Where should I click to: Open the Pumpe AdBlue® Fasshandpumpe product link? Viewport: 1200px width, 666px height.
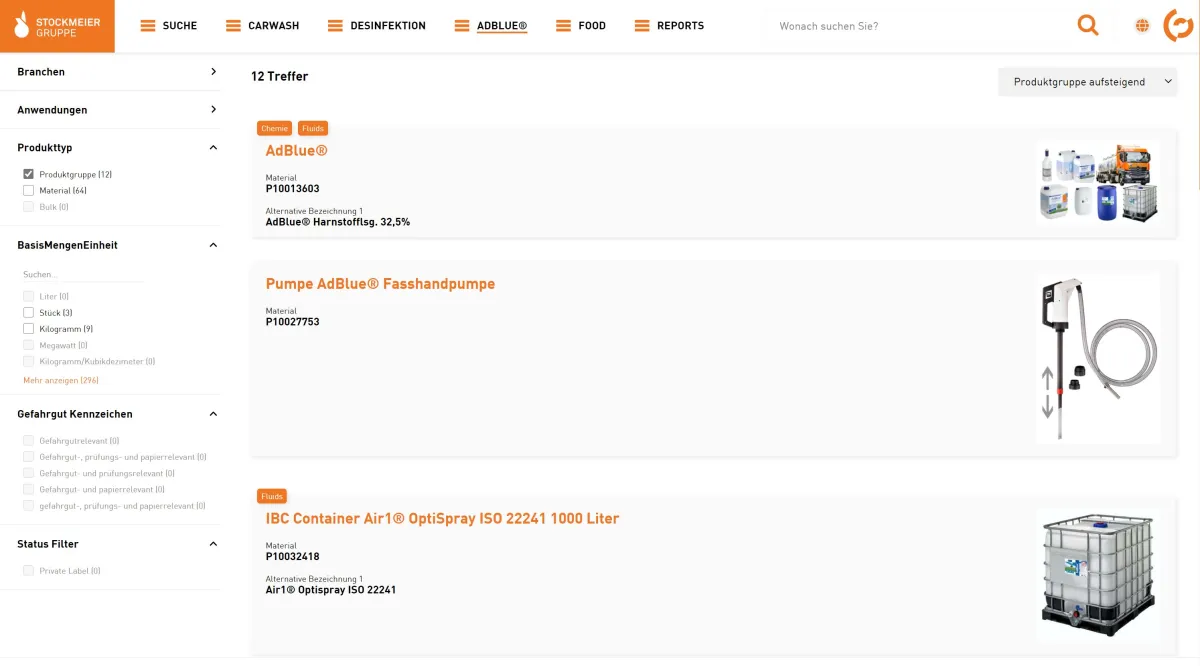click(380, 284)
